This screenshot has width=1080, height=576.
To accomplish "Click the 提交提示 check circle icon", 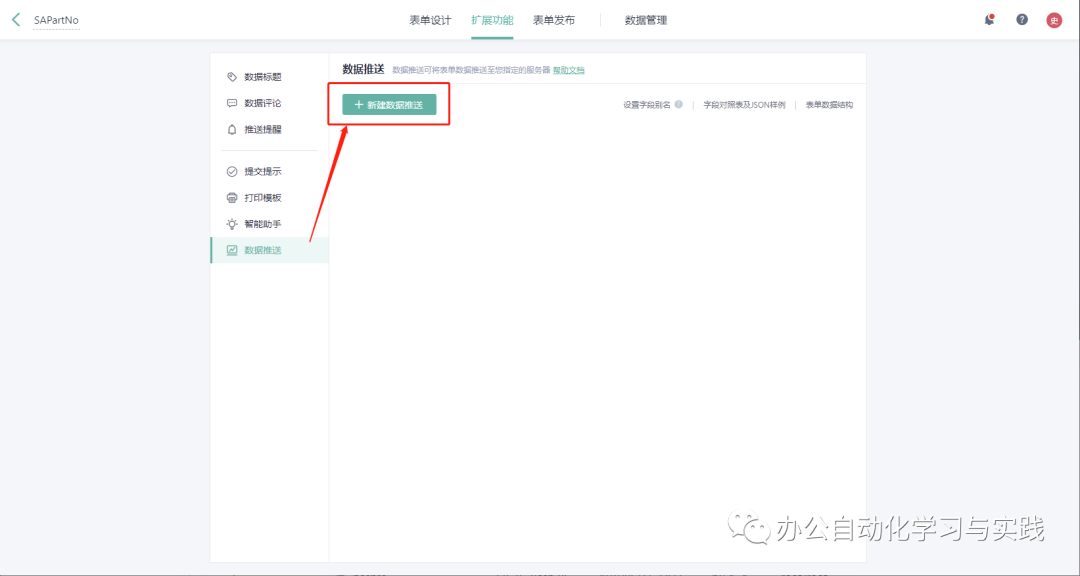I will [x=232, y=172].
